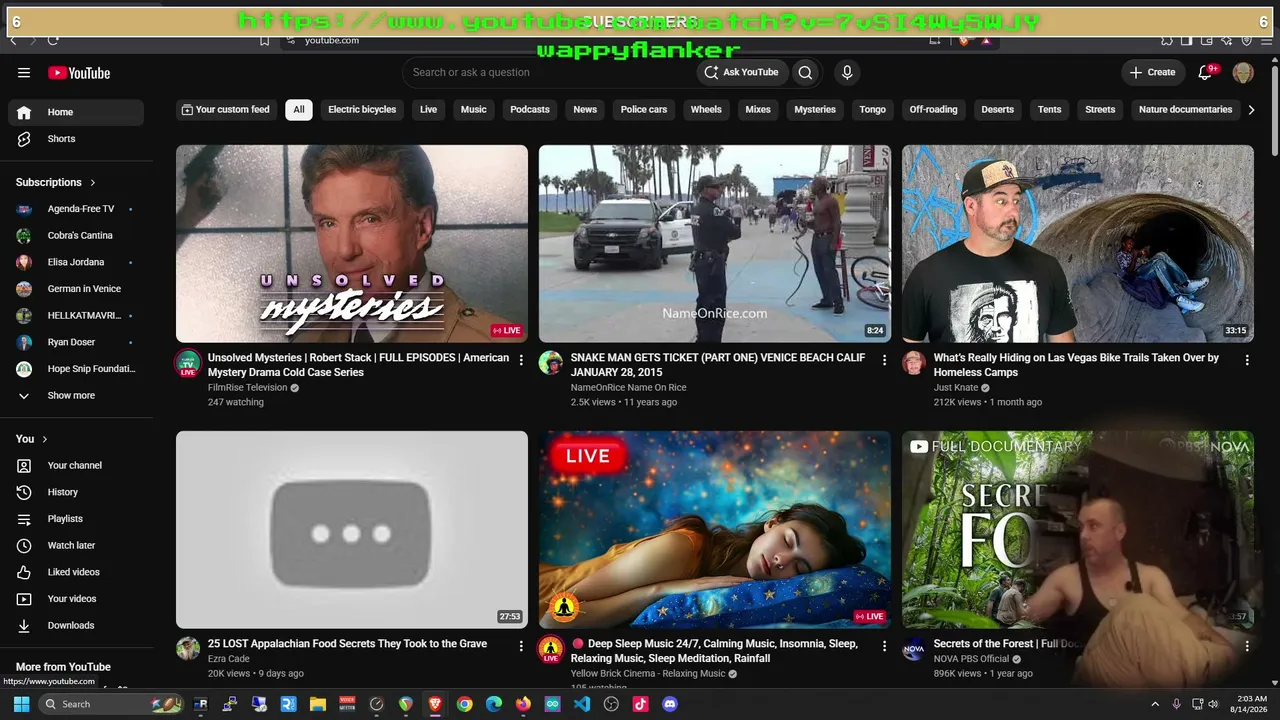The image size is (1280, 720).
Task: Open more options for Las Vegas Bike Trails video
Action: (x=1247, y=360)
